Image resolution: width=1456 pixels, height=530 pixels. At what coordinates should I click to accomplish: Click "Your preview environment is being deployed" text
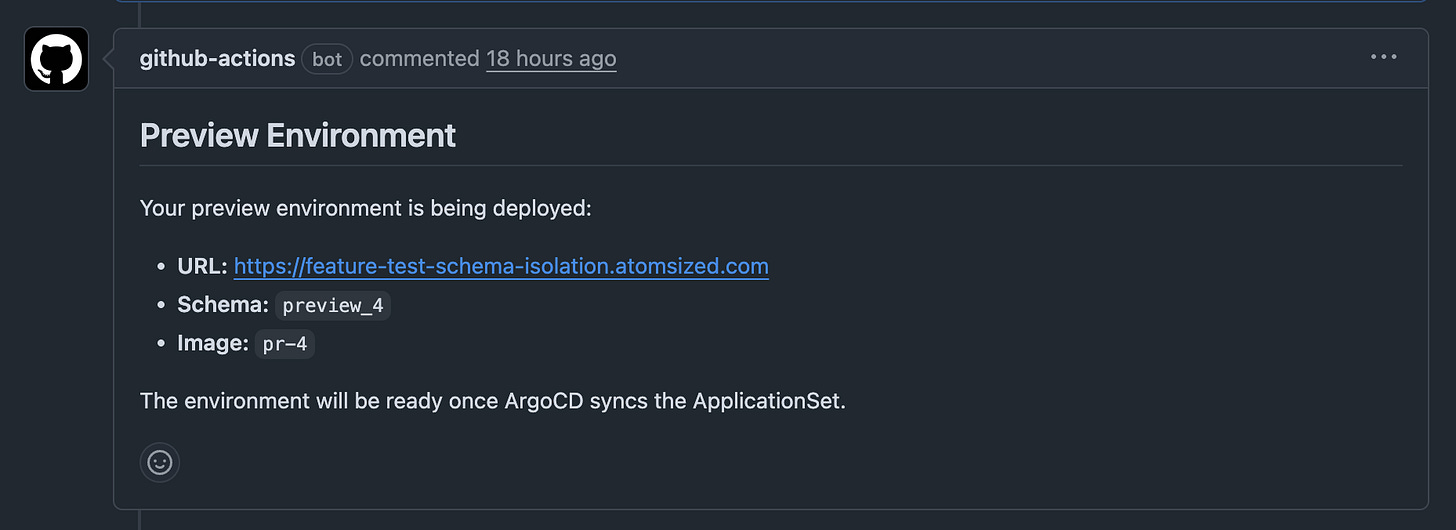coord(366,209)
